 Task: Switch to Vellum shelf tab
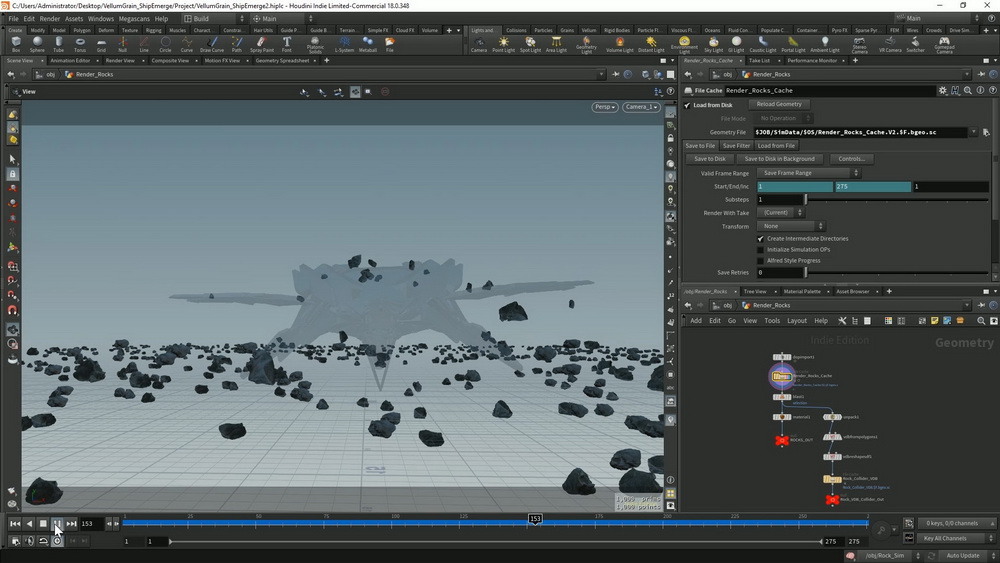(589, 30)
